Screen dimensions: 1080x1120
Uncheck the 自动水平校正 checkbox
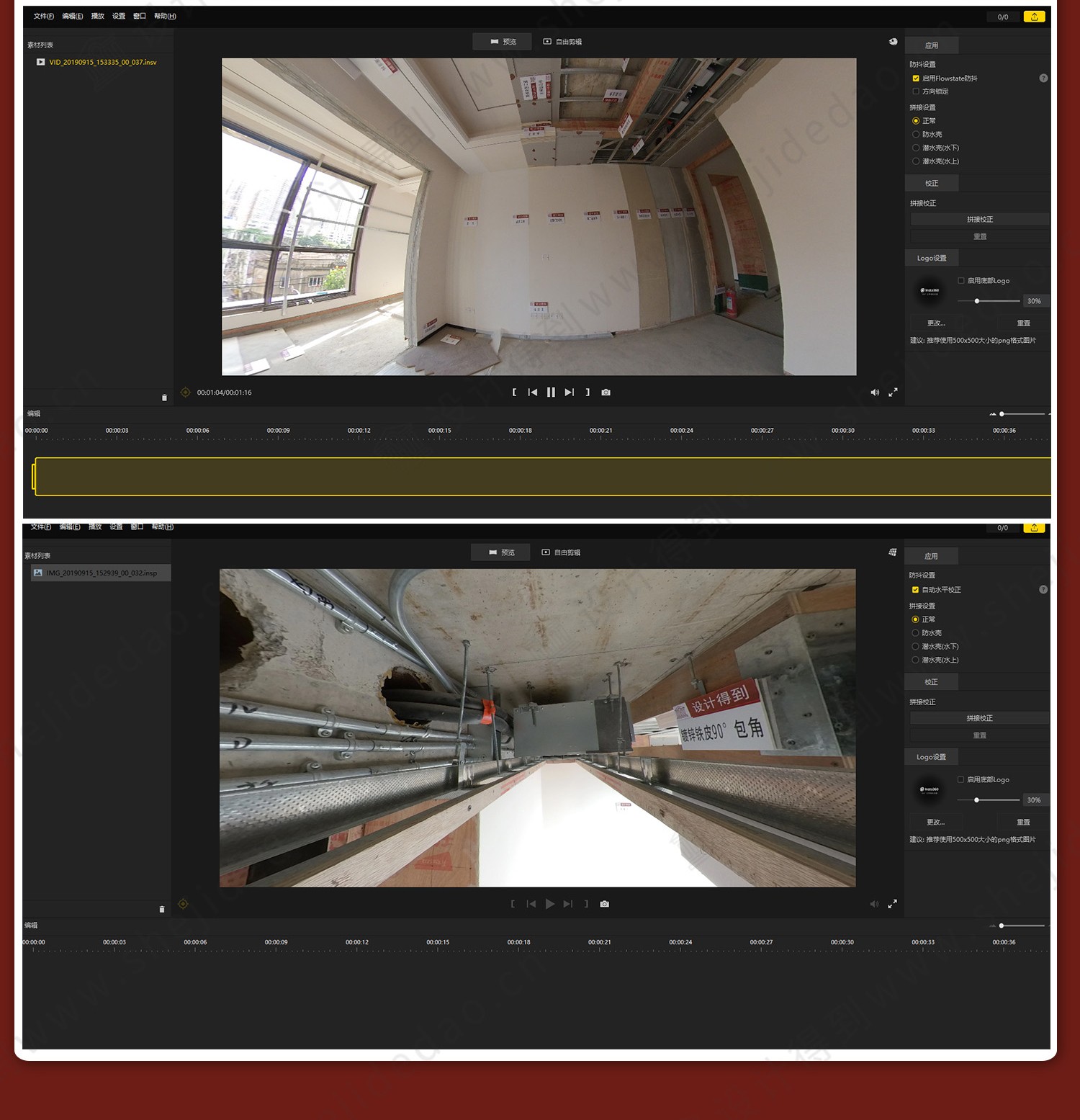pos(915,590)
